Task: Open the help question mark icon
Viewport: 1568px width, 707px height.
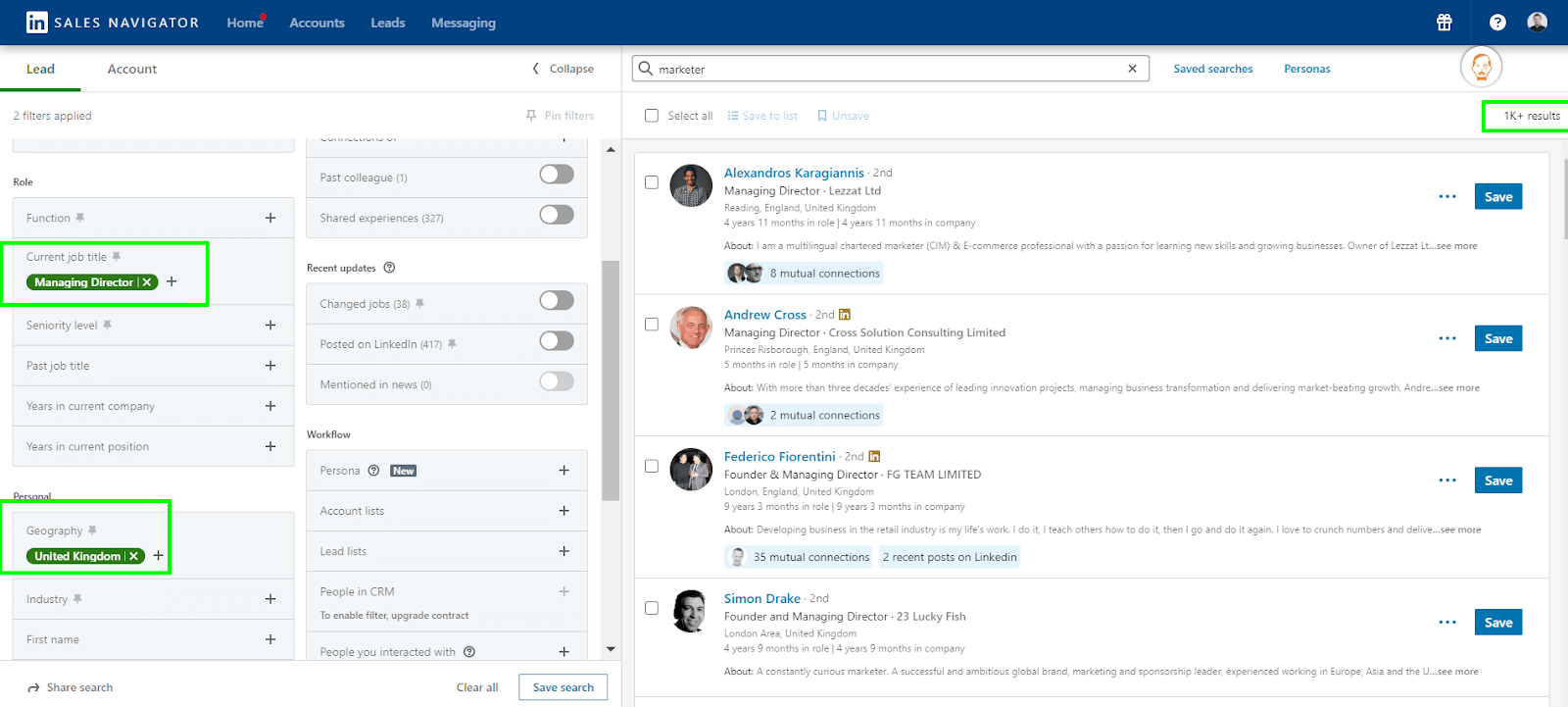Action: pyautogui.click(x=1497, y=23)
